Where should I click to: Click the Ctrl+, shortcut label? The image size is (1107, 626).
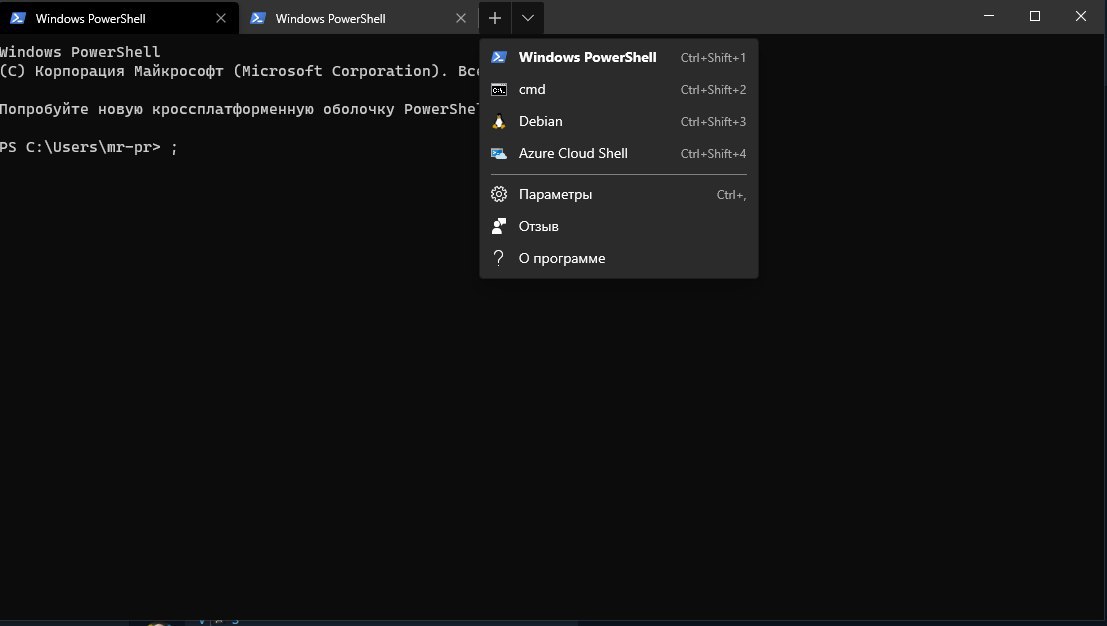(x=731, y=195)
